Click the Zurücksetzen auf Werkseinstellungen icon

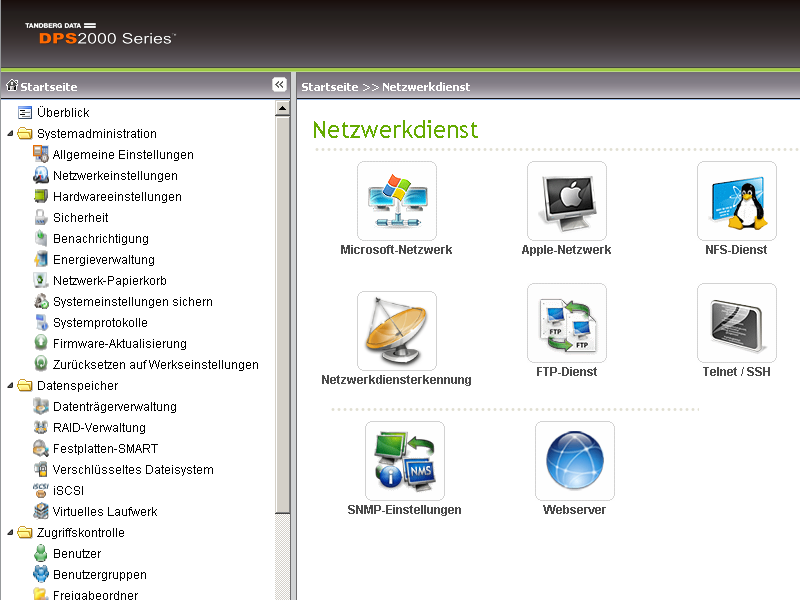point(41,364)
